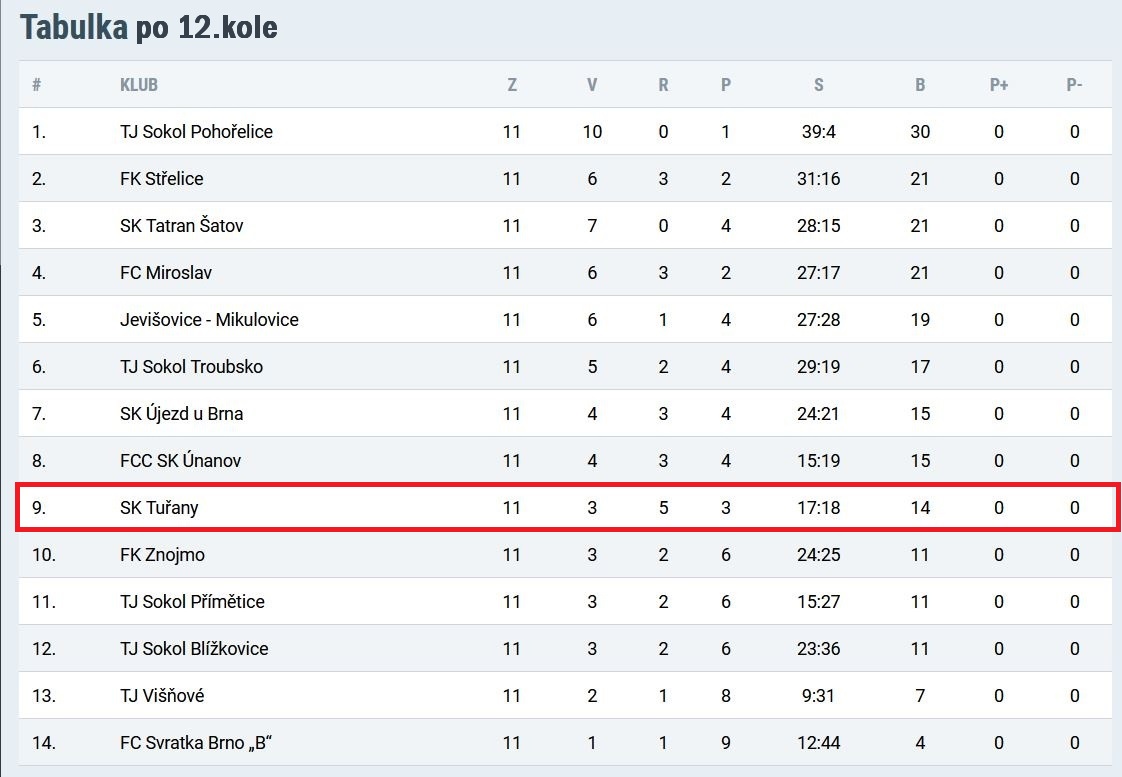Open highlighted SK Tuřany club name
The image size is (1122, 777).
[x=159, y=508]
